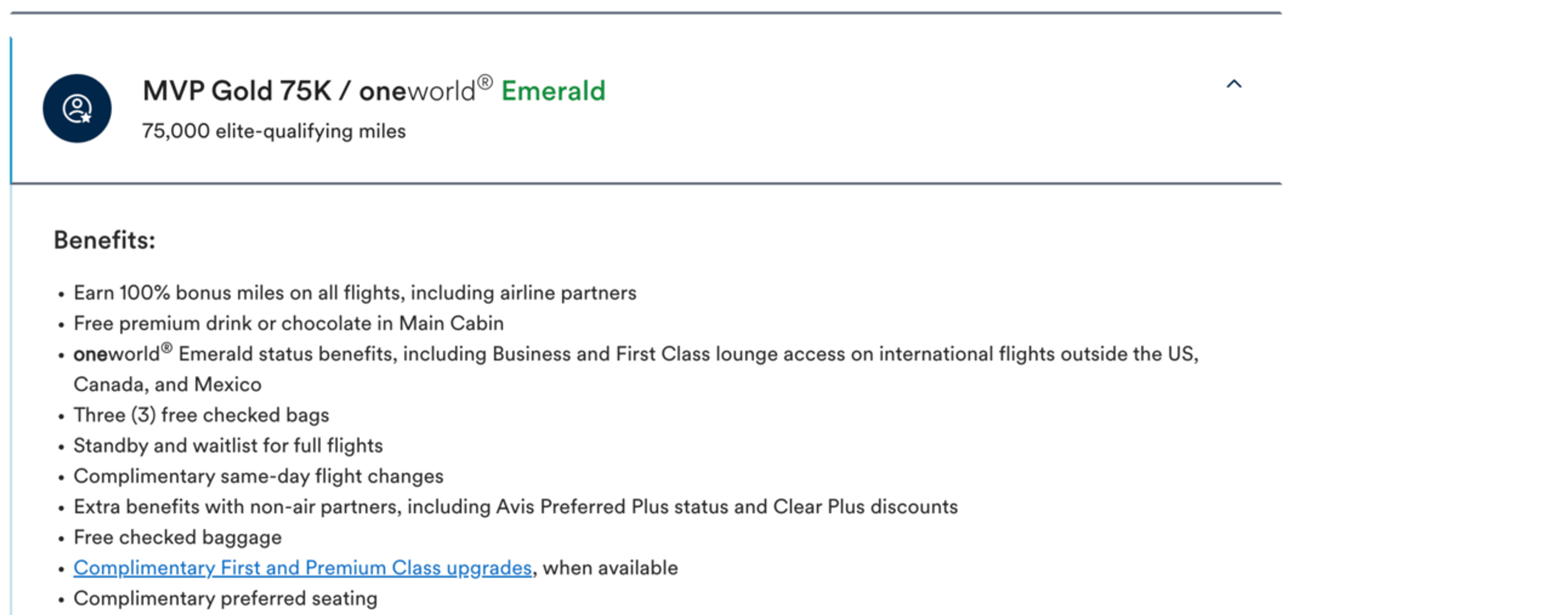The image size is (1568, 615).
Task: Collapse the MVP Gold 75K section chevron
Action: coord(1233,84)
